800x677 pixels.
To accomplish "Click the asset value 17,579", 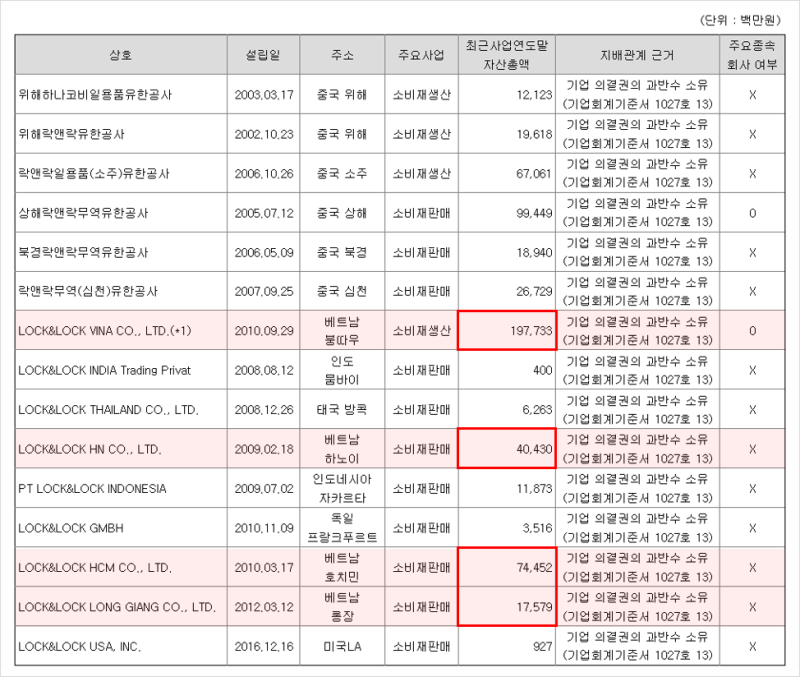I will [x=534, y=607].
